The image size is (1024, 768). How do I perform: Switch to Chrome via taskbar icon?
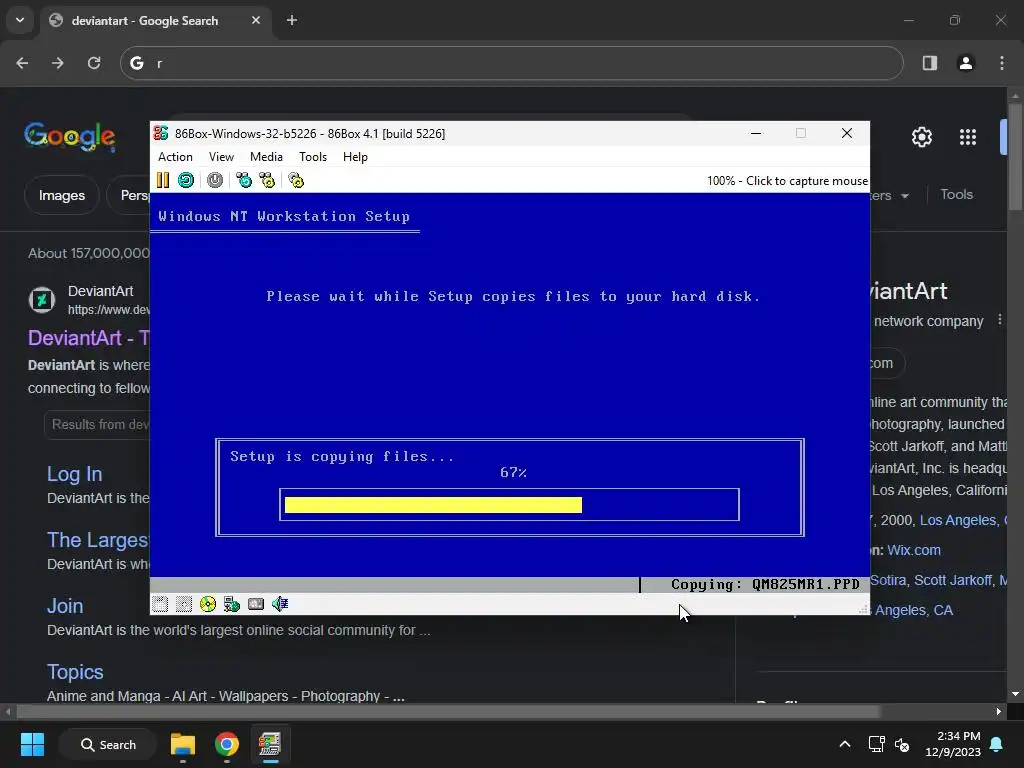click(x=227, y=744)
